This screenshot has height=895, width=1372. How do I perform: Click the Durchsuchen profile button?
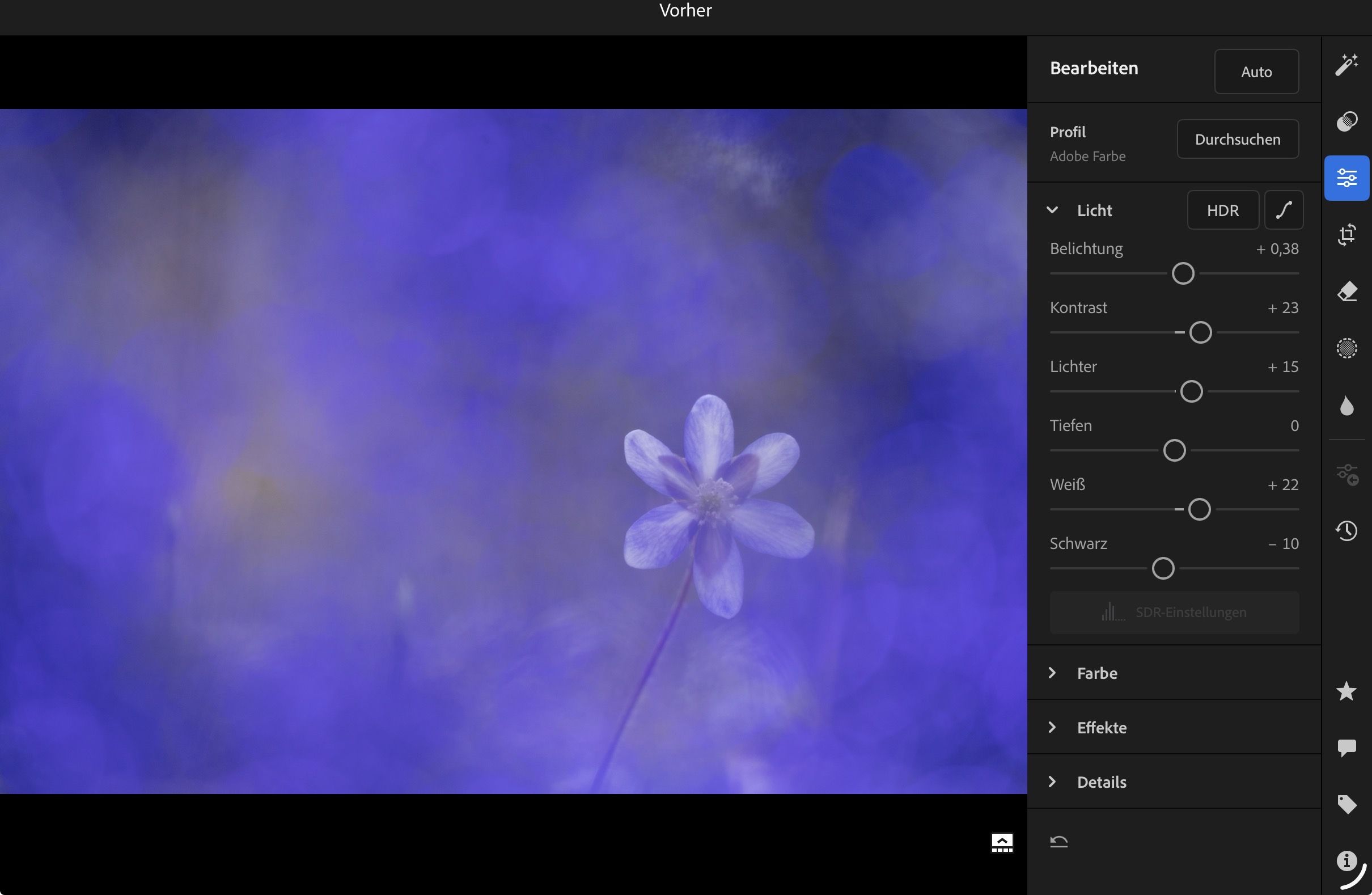pos(1237,139)
